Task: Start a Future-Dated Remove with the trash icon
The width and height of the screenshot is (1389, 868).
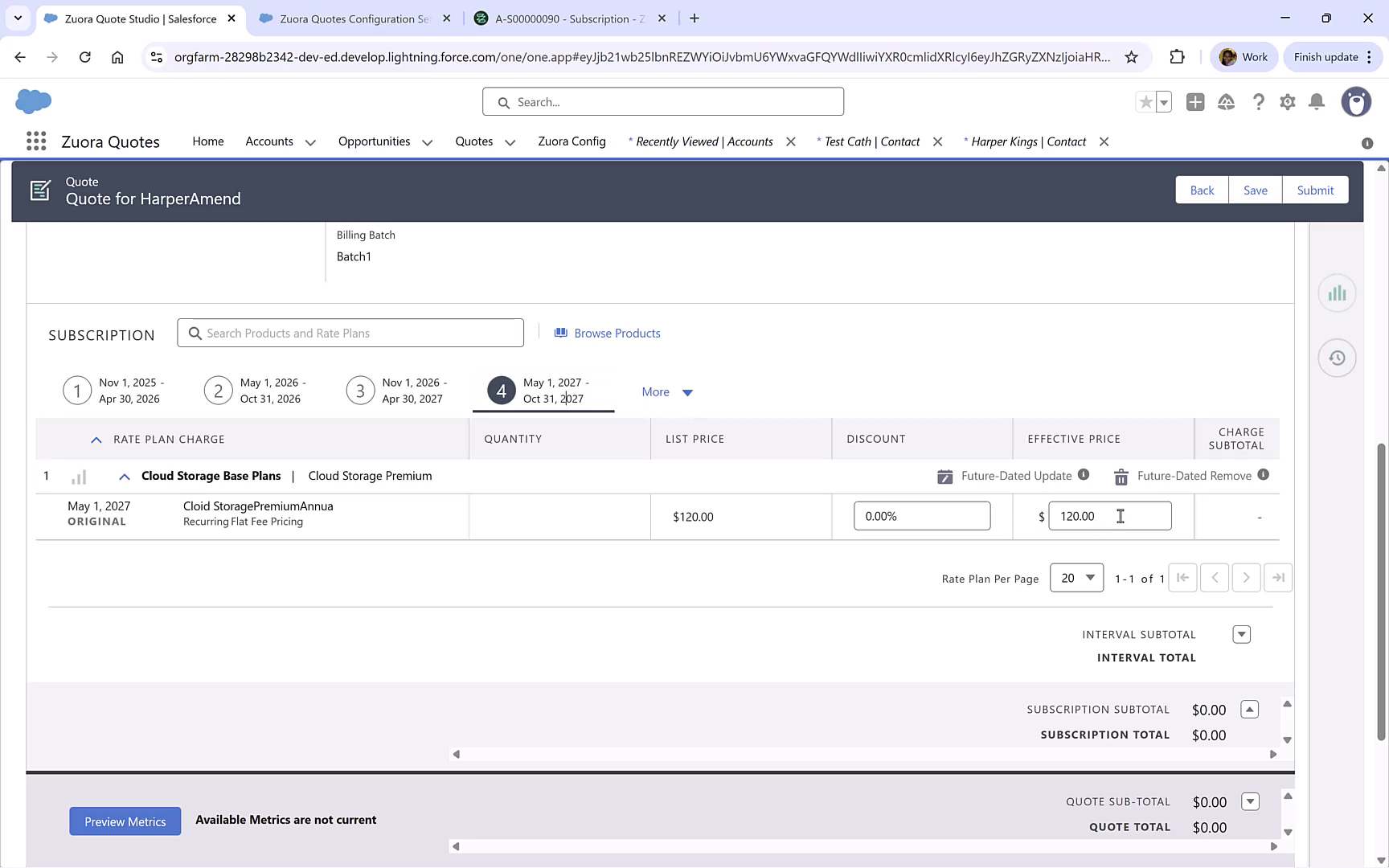Action: 1121,476
